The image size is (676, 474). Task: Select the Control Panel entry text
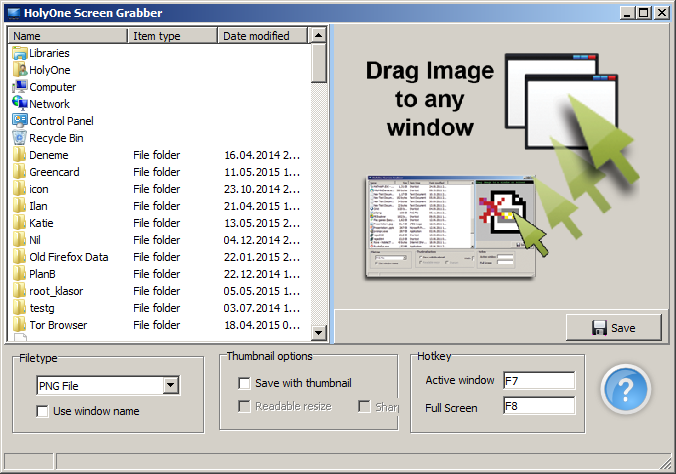(61, 121)
